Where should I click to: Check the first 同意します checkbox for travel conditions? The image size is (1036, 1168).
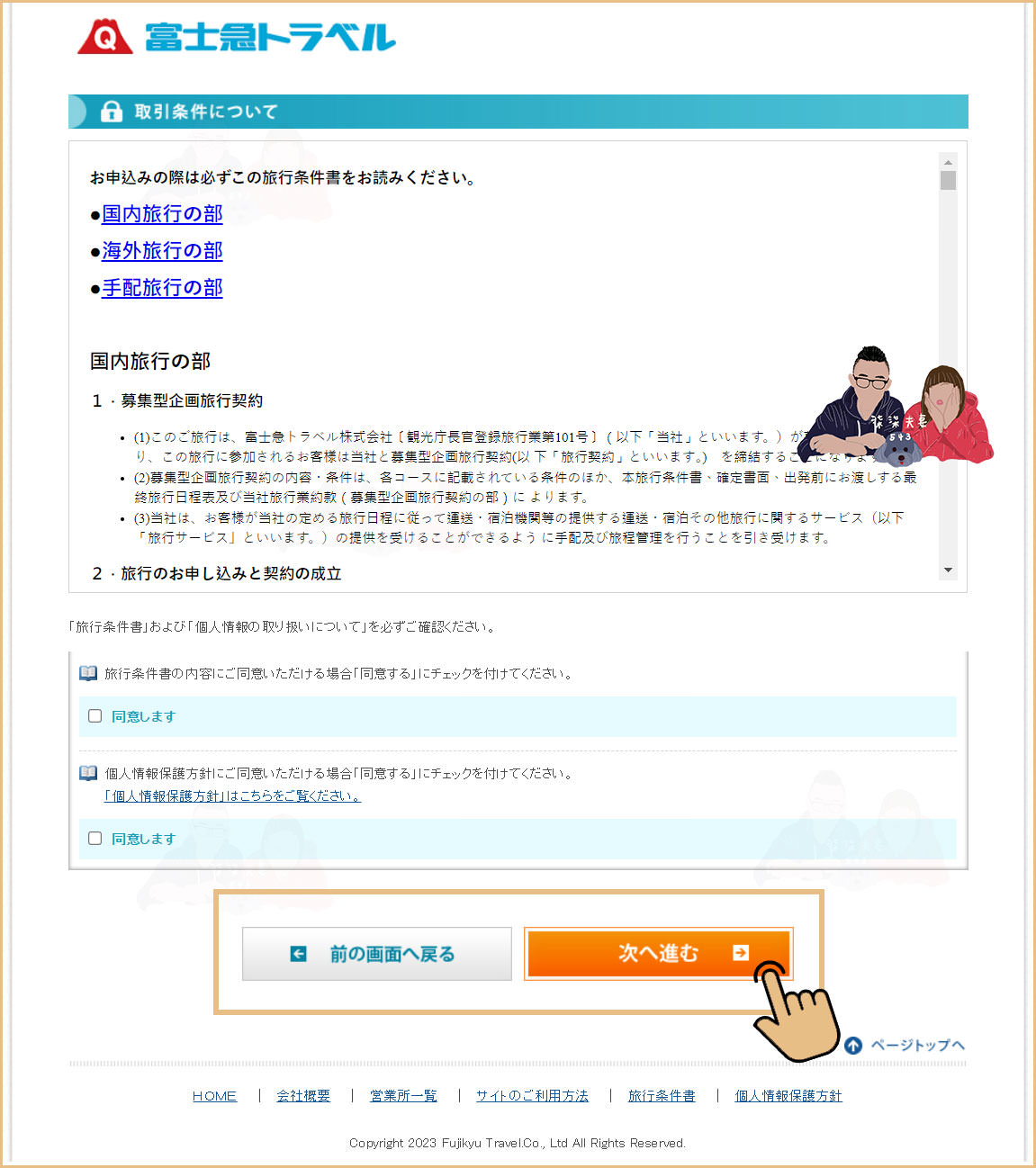tap(95, 716)
